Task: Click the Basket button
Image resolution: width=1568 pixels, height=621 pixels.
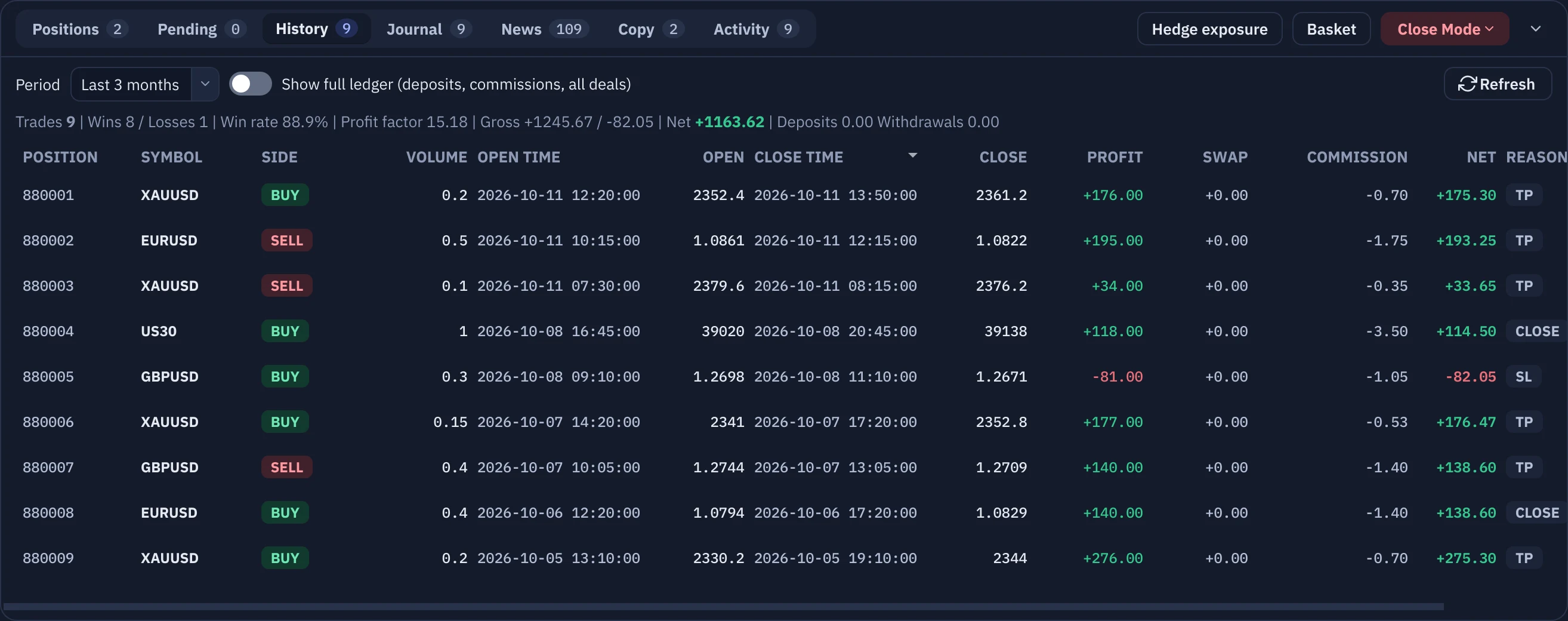Action: point(1331,29)
